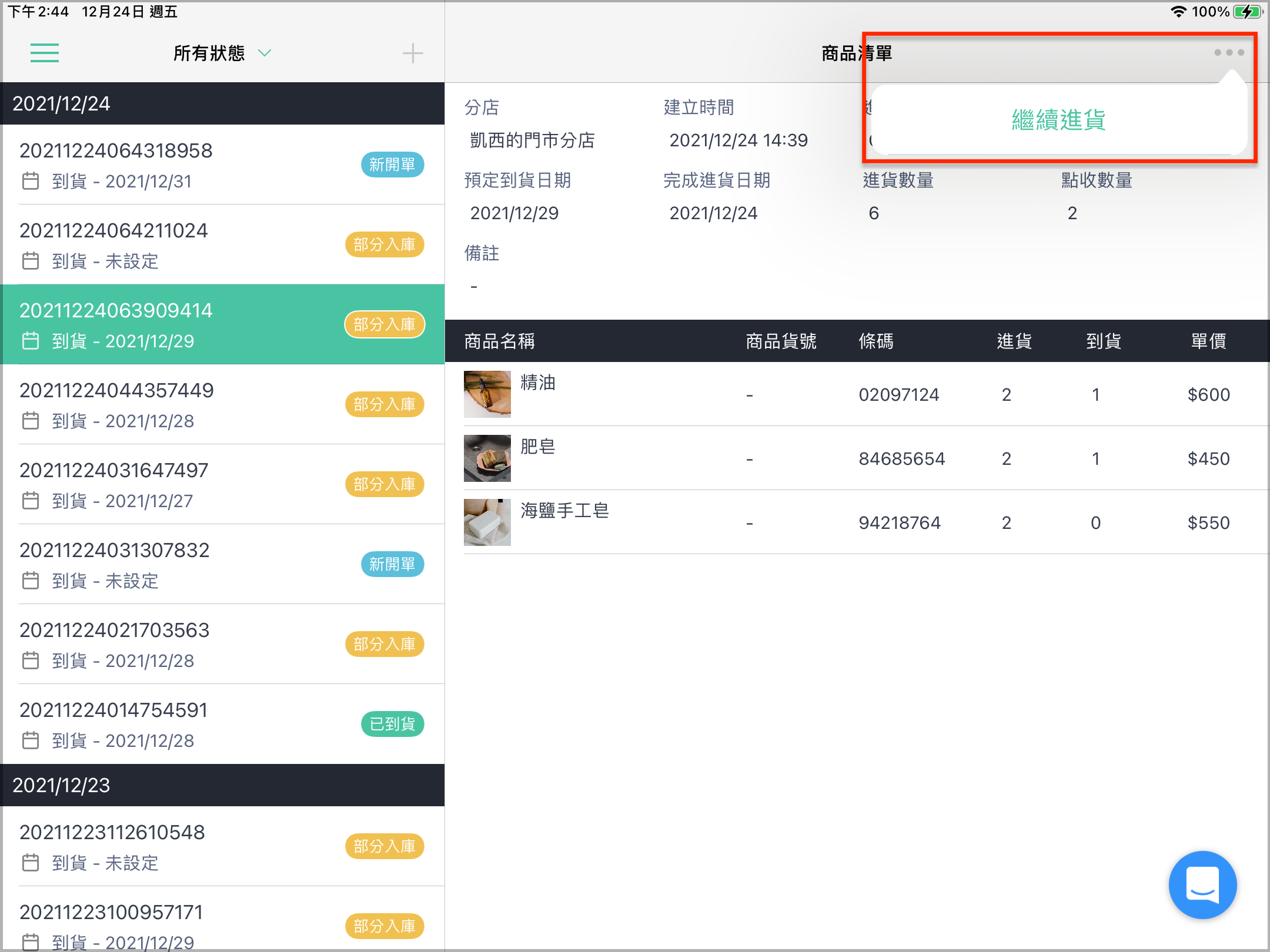This screenshot has height=952, width=1270.
Task: Select order 20211224014754591
Action: pyautogui.click(x=223, y=724)
